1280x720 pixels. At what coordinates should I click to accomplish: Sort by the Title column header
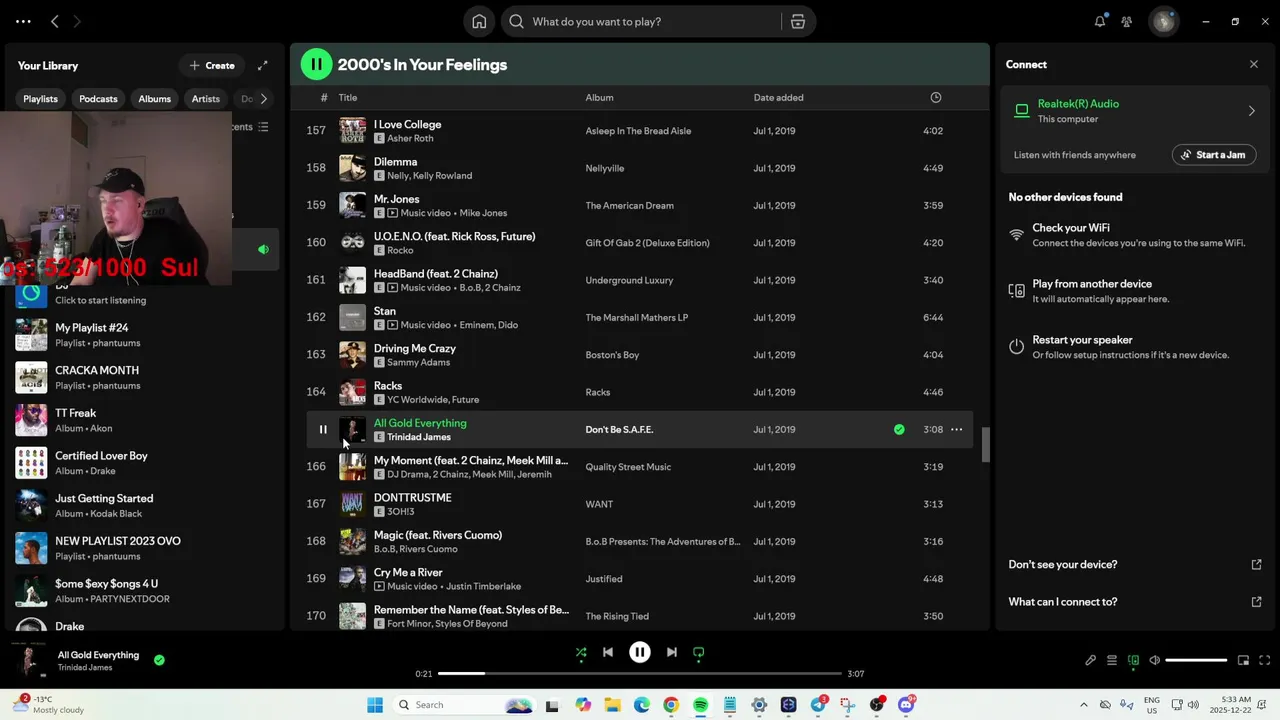point(347,97)
